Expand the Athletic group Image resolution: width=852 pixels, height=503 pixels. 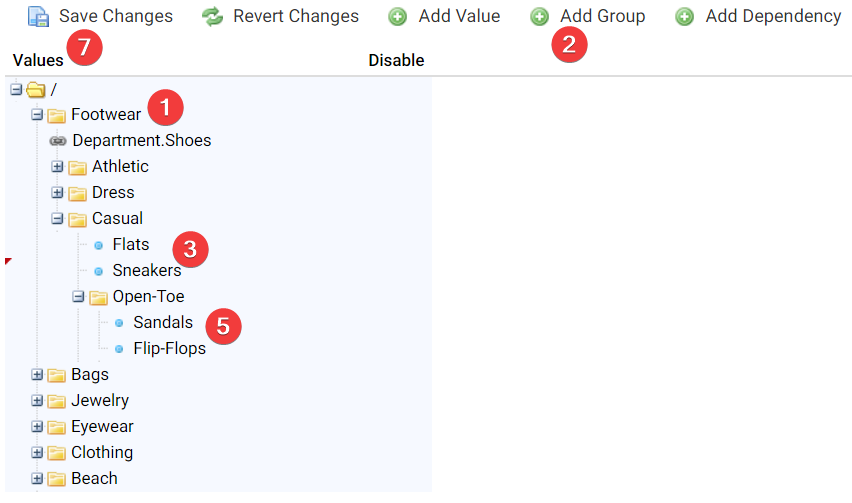(x=57, y=167)
